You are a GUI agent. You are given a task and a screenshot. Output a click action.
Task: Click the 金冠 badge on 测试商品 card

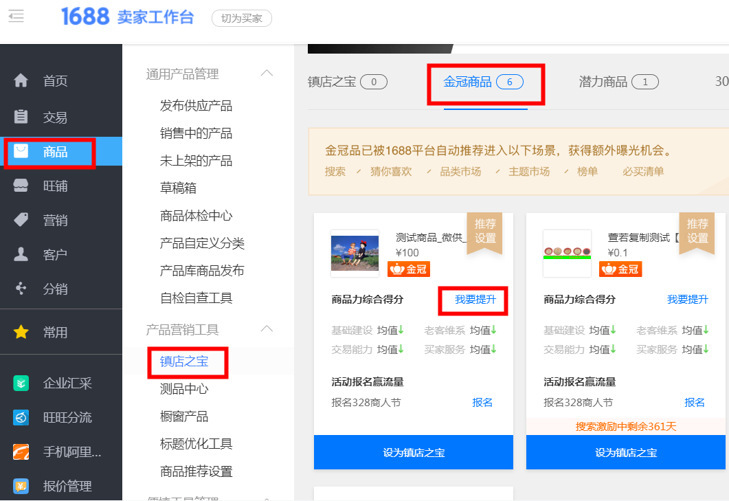409,269
